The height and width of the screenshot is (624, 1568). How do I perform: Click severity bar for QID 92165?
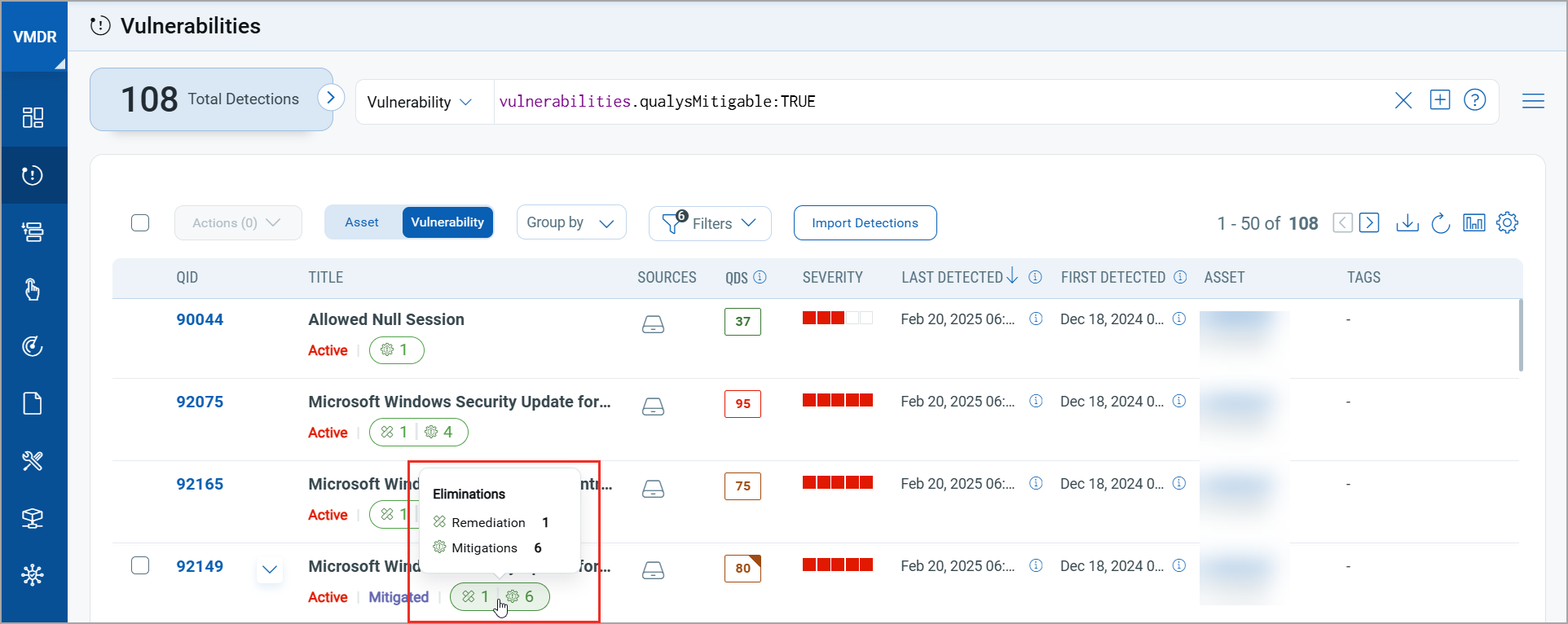point(837,482)
